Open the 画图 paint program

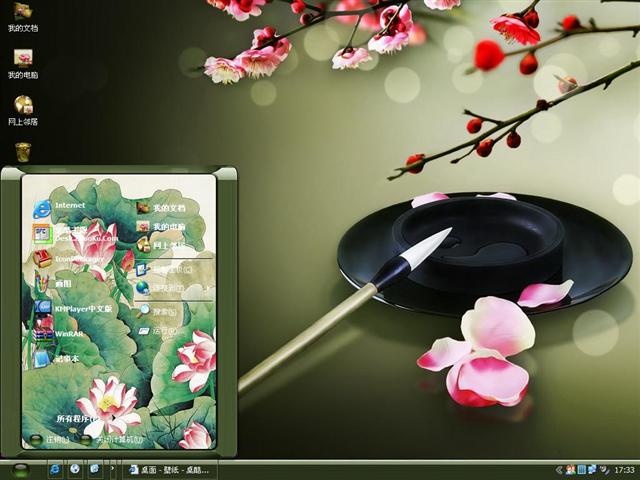[53, 283]
